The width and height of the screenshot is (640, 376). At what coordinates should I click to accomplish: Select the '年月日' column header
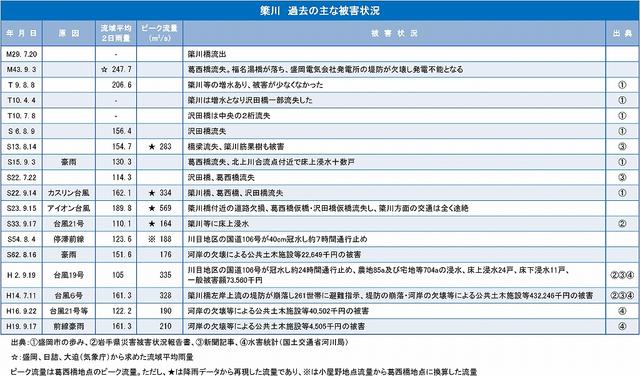coord(22,33)
